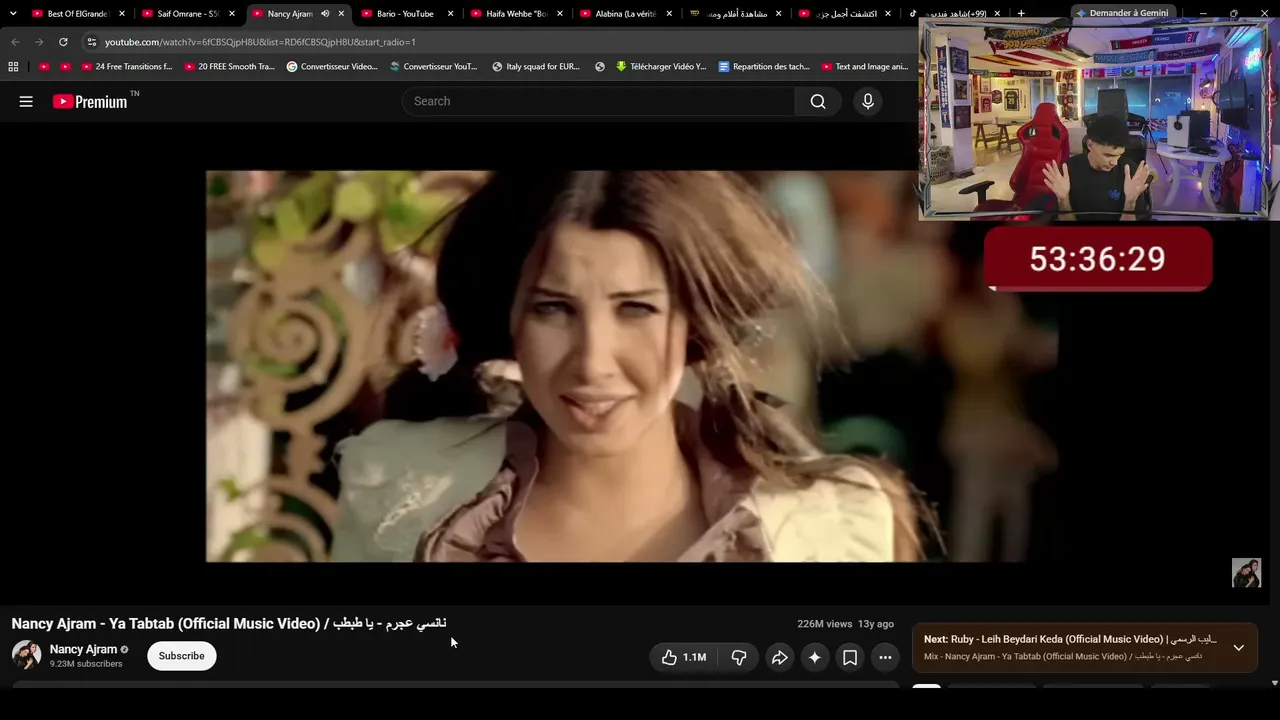This screenshot has height=720, width=1280.
Task: Reload the page in the browser toolbar
Action: coord(63,42)
